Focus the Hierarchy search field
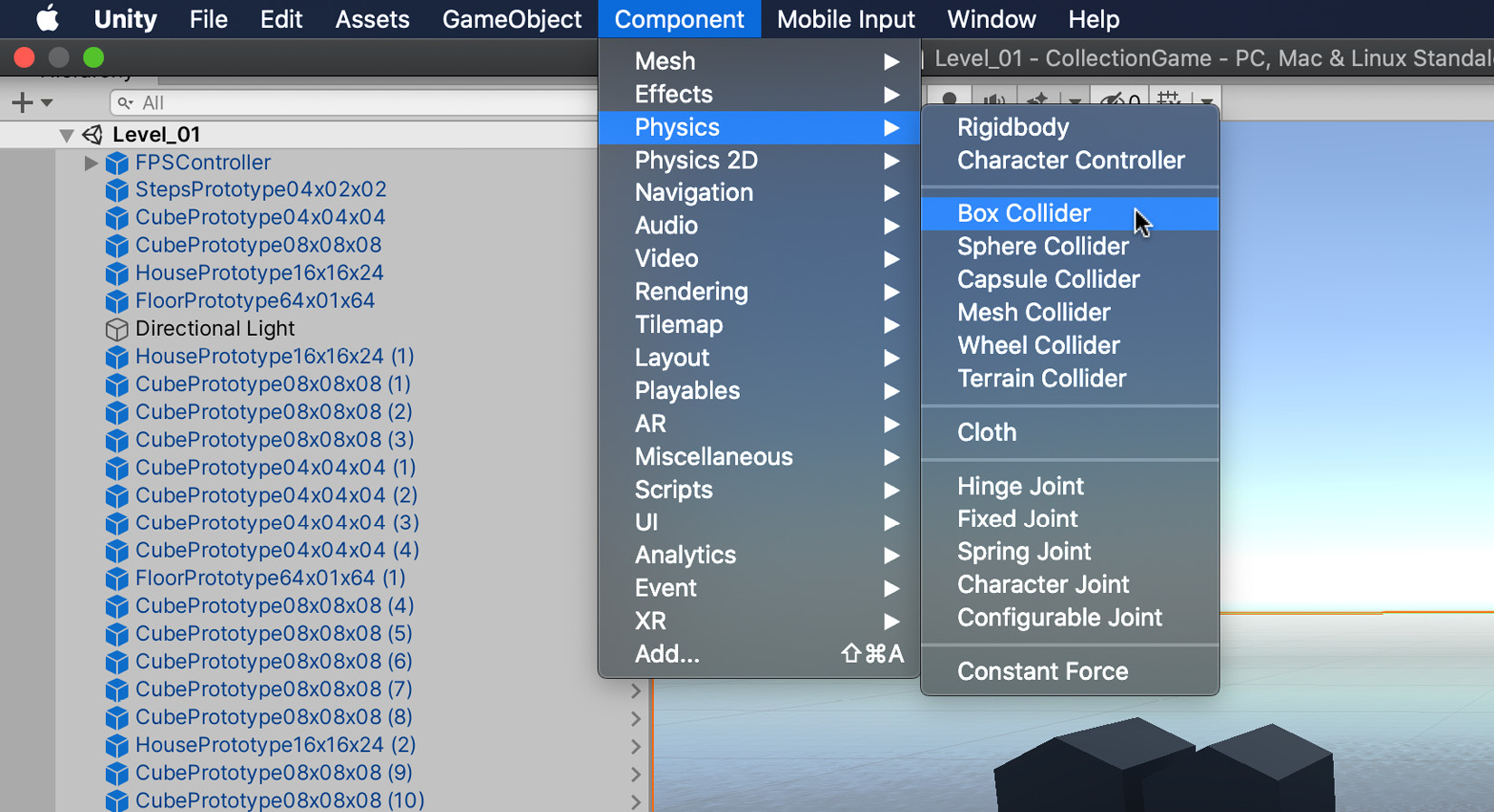The image size is (1494, 812). point(353,103)
